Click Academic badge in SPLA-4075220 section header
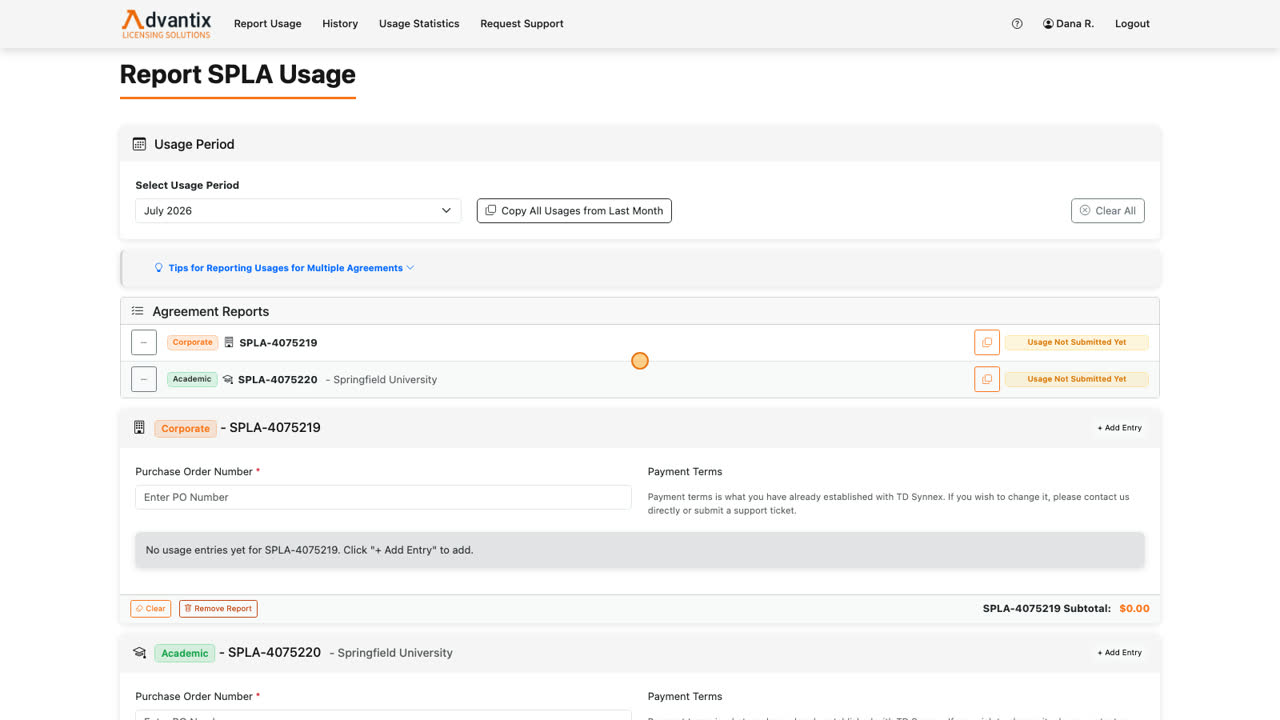This screenshot has width=1280, height=720. click(185, 653)
